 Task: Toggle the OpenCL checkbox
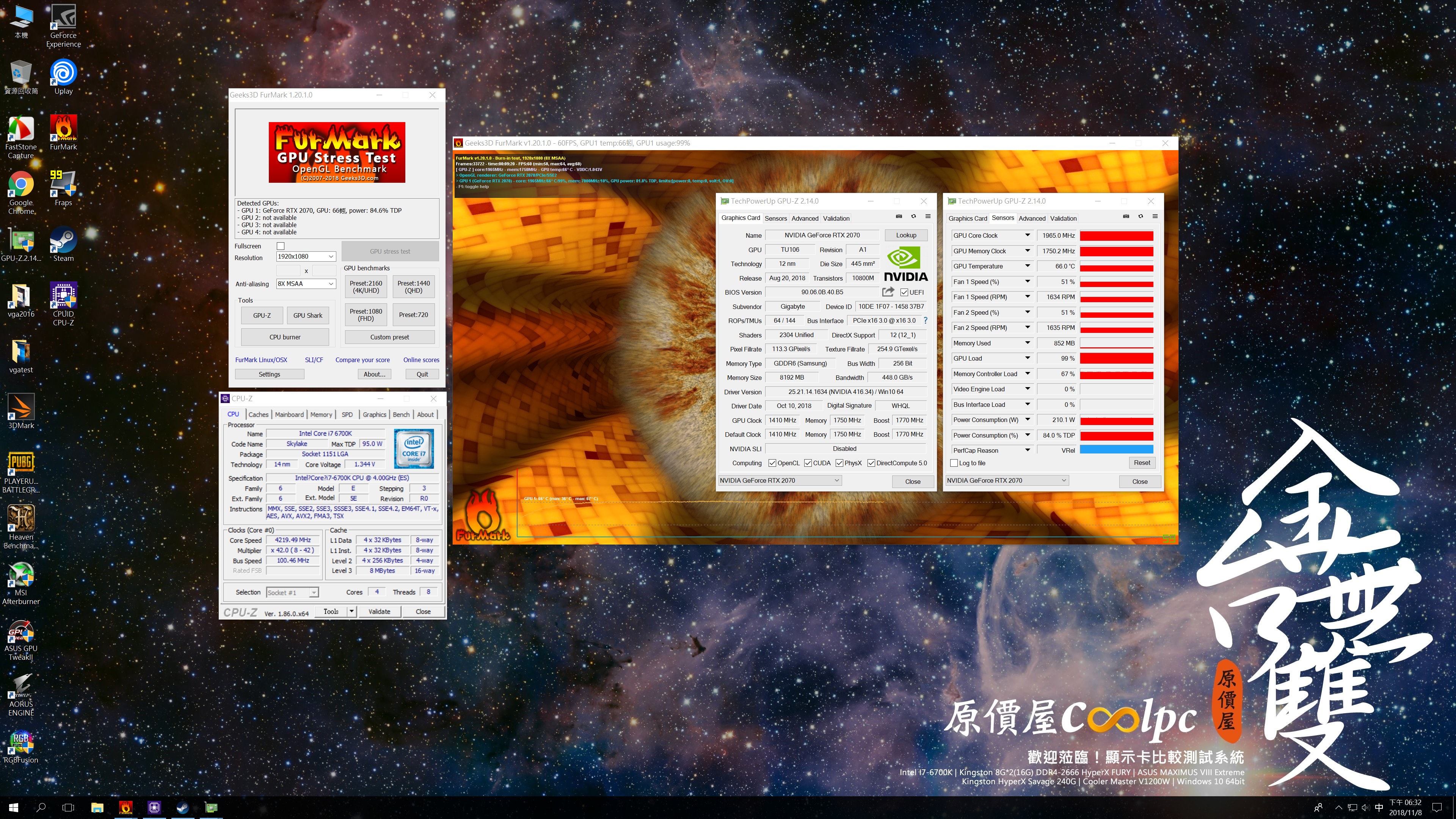772,463
